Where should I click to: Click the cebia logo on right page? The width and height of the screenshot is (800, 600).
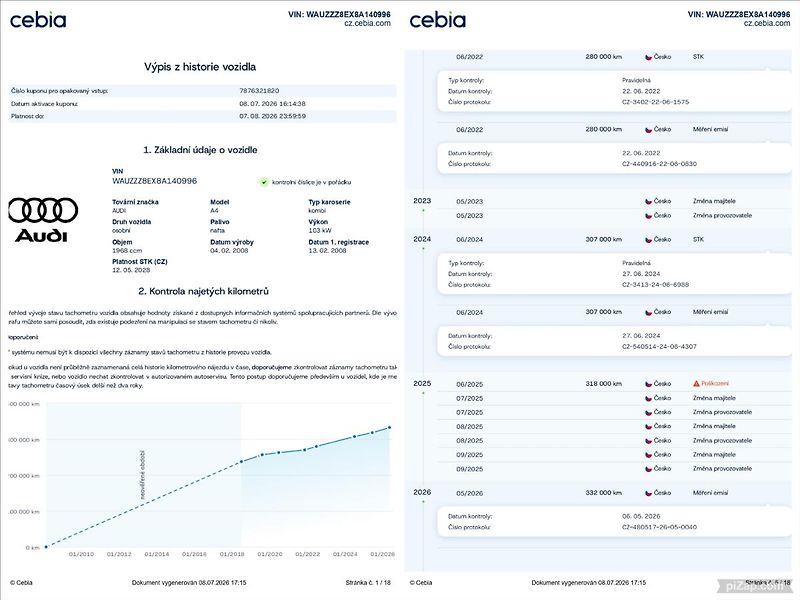point(438,20)
